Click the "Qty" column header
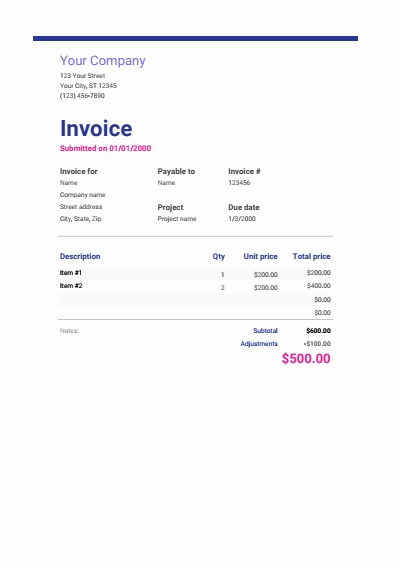This screenshot has width=400, height=566. pos(219,256)
